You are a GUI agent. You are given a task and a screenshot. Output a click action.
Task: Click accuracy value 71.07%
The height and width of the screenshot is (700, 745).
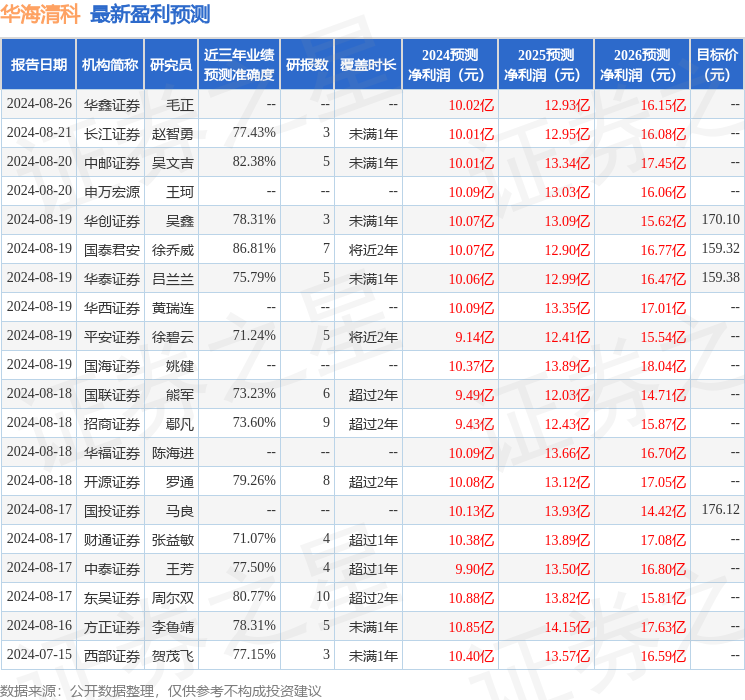pyautogui.click(x=254, y=538)
